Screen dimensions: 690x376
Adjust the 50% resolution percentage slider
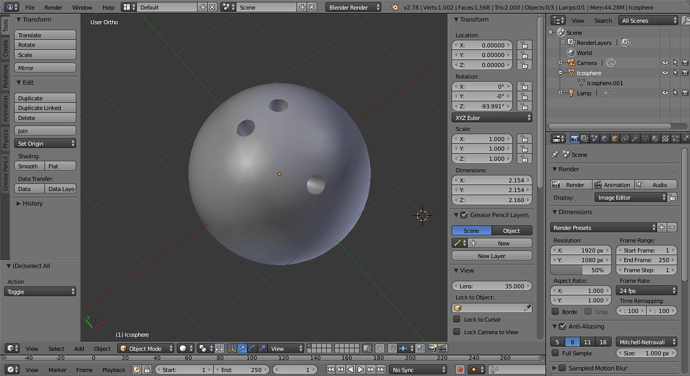coord(581,270)
